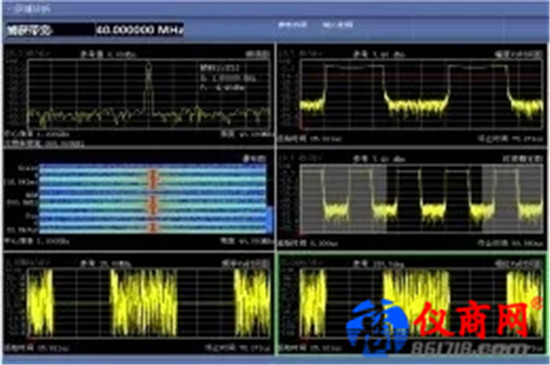This screenshot has height=365, width=550.
Task: Open the second text item in top toolbar
Action: tap(337, 25)
